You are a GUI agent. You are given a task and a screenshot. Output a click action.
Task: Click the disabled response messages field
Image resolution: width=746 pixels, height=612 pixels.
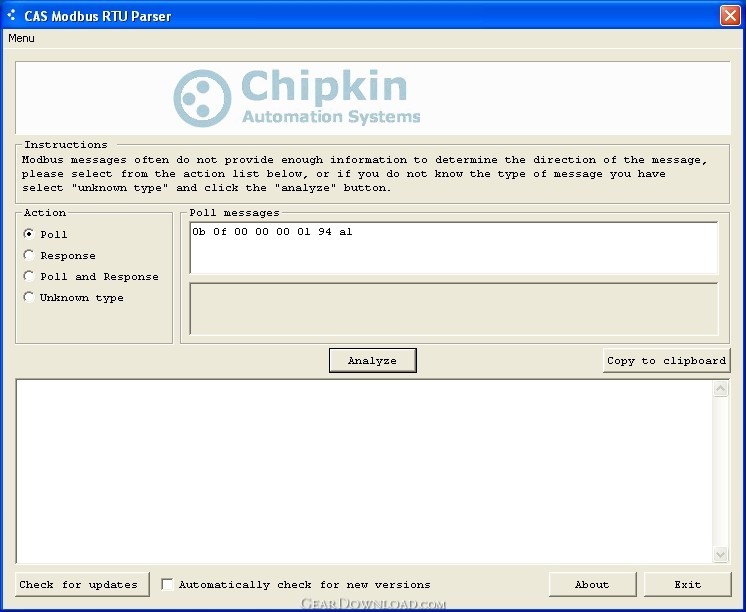[x=454, y=309]
